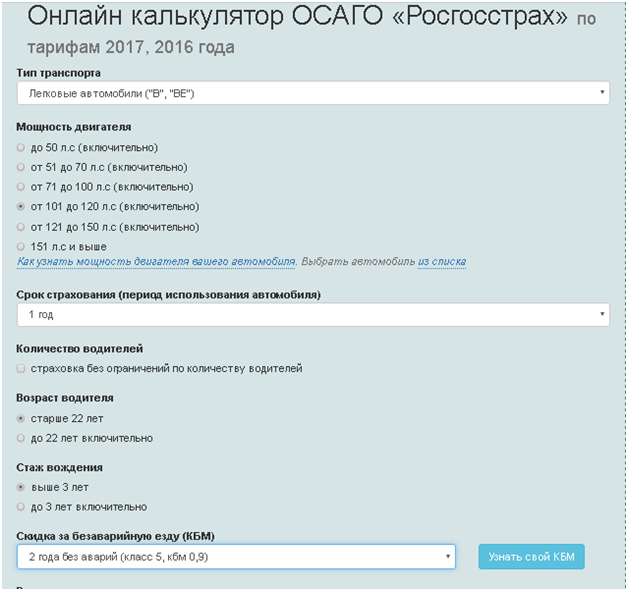The image size is (628, 591).
Task: Click the dropdown arrow on vehicle type field
Action: 602,94
